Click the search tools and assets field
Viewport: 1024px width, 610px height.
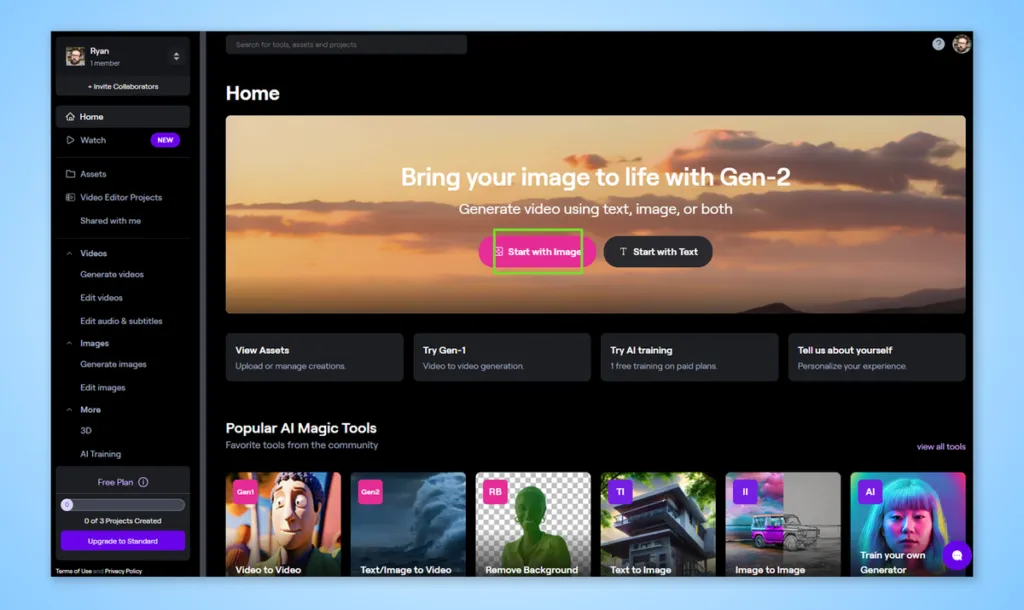(346, 44)
